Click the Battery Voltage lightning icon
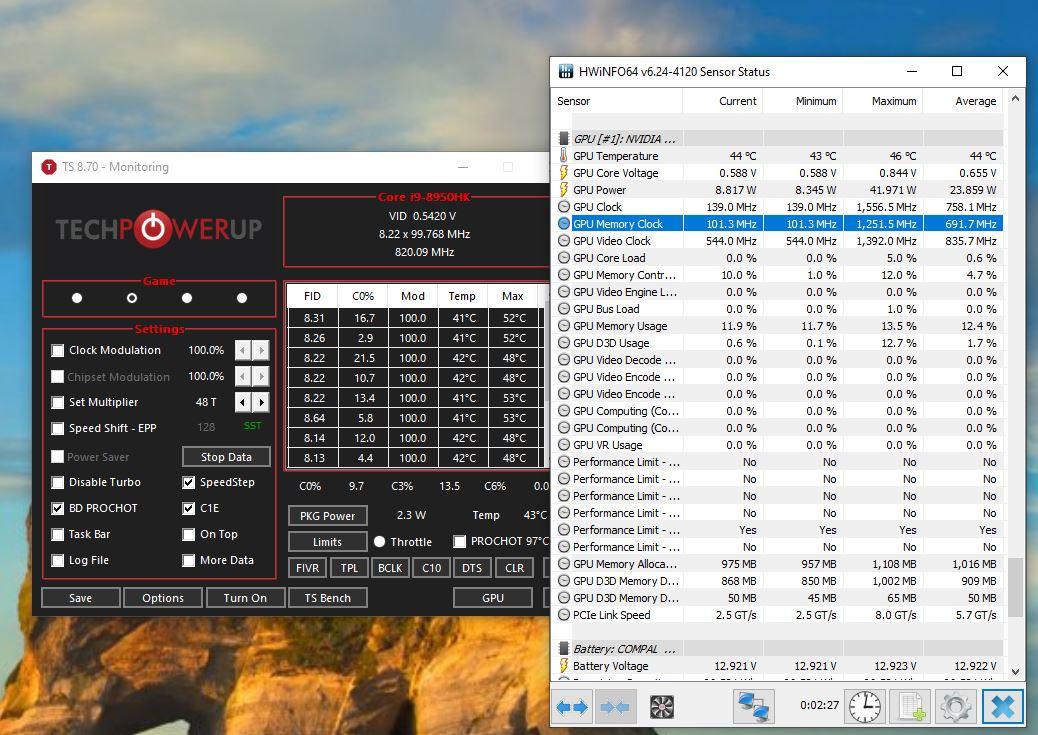Screen dimensions: 1038x735 [563, 665]
